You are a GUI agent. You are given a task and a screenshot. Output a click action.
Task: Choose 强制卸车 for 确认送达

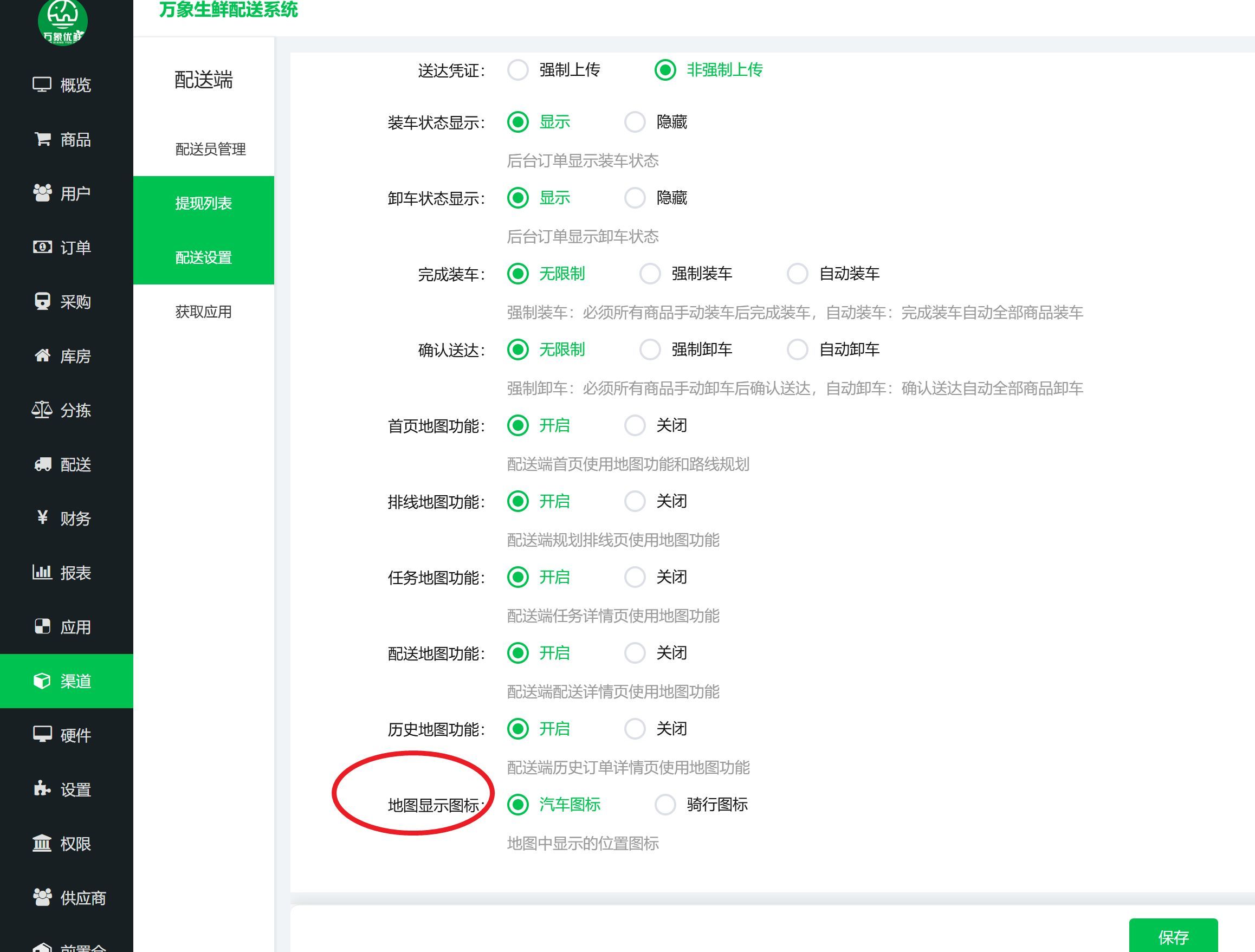coord(650,349)
